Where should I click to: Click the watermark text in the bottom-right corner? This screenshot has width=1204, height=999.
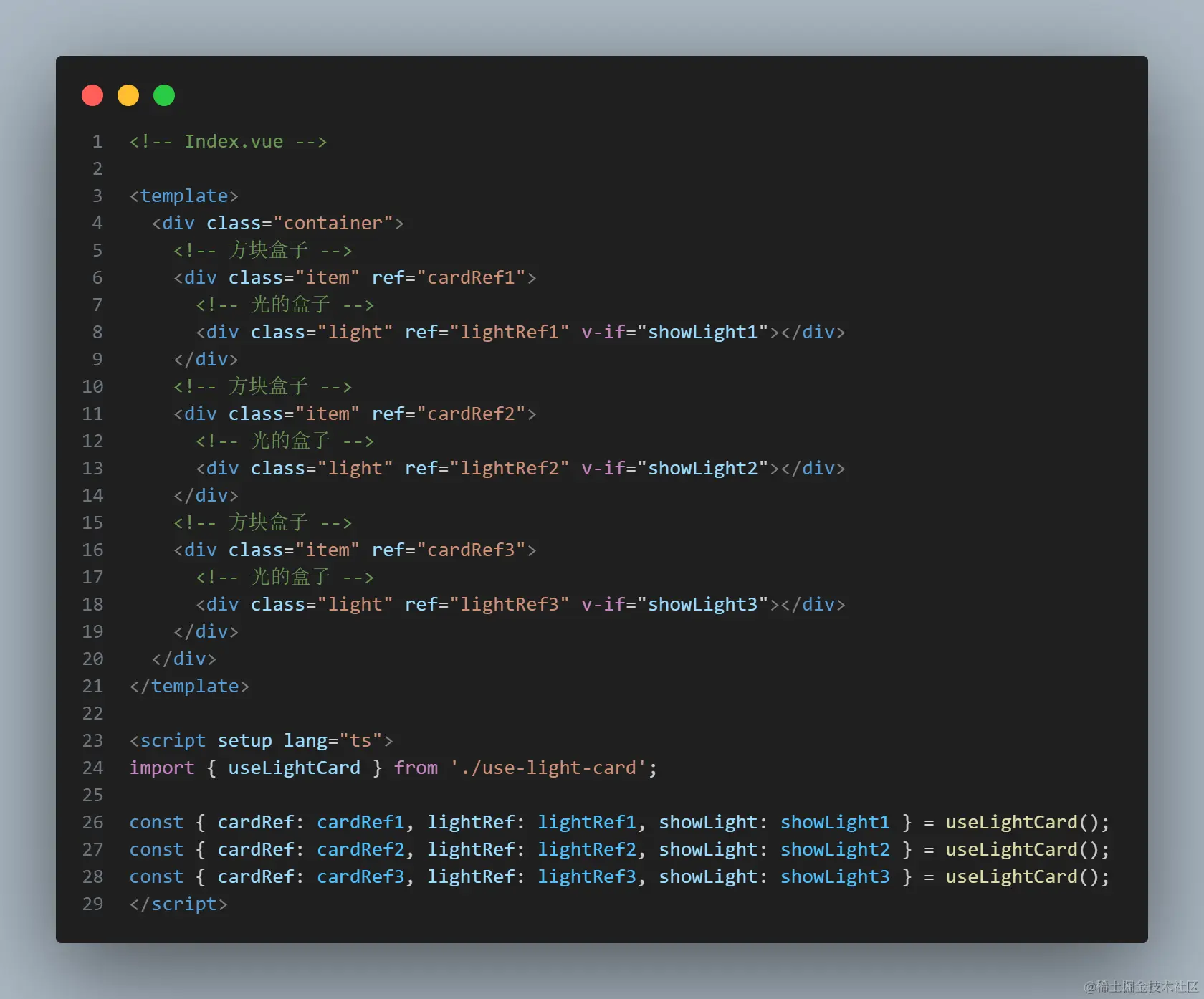[1141, 987]
